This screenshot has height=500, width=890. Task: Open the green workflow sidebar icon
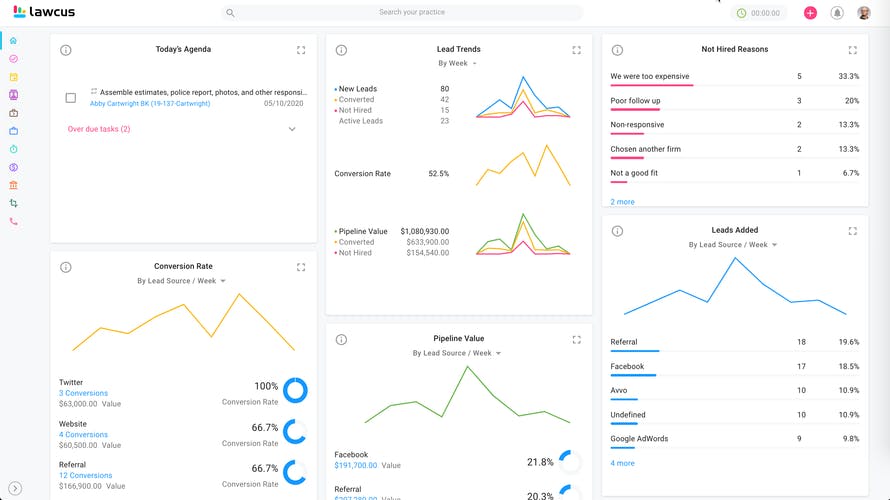pos(13,203)
